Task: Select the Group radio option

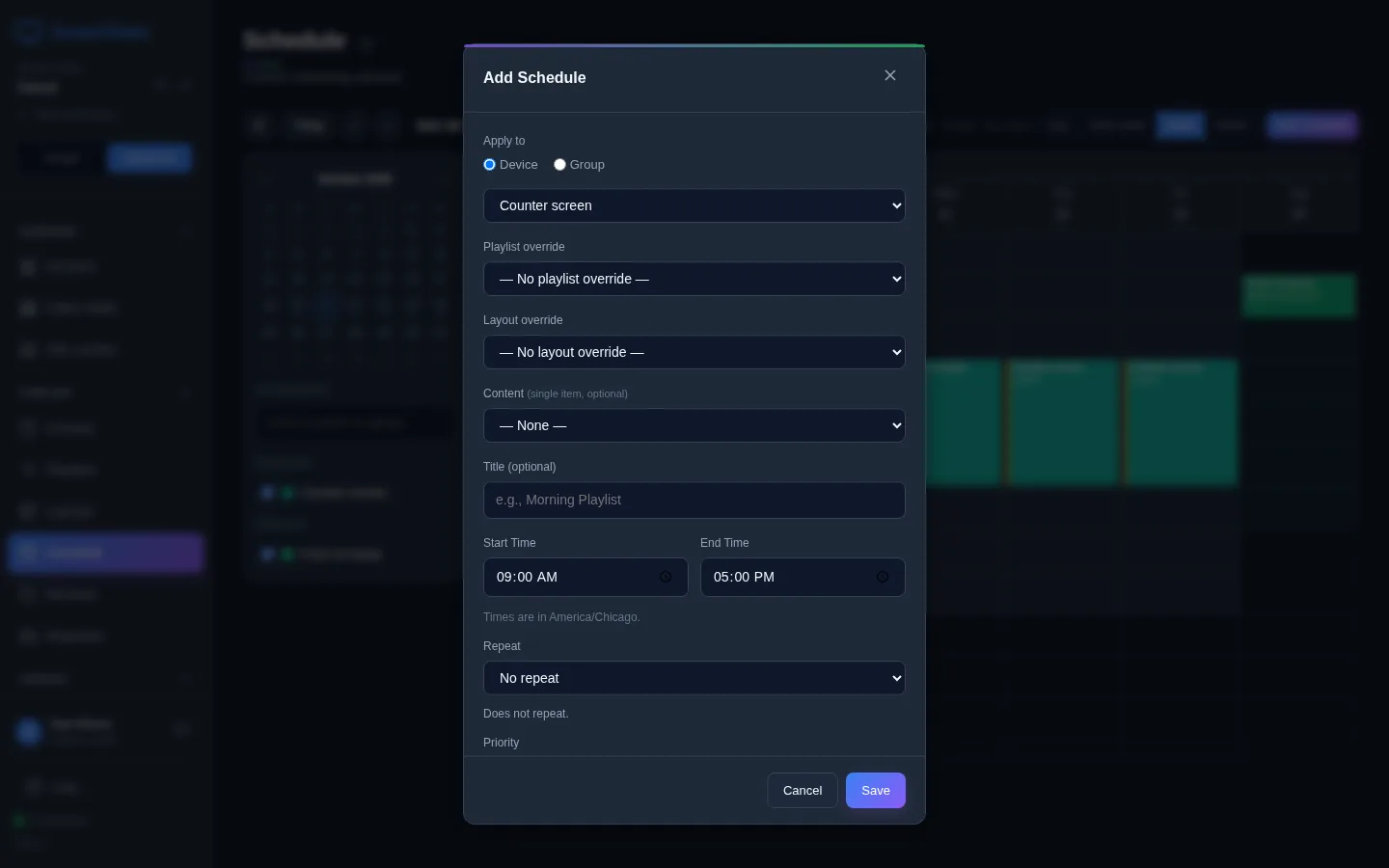Action: [x=559, y=165]
